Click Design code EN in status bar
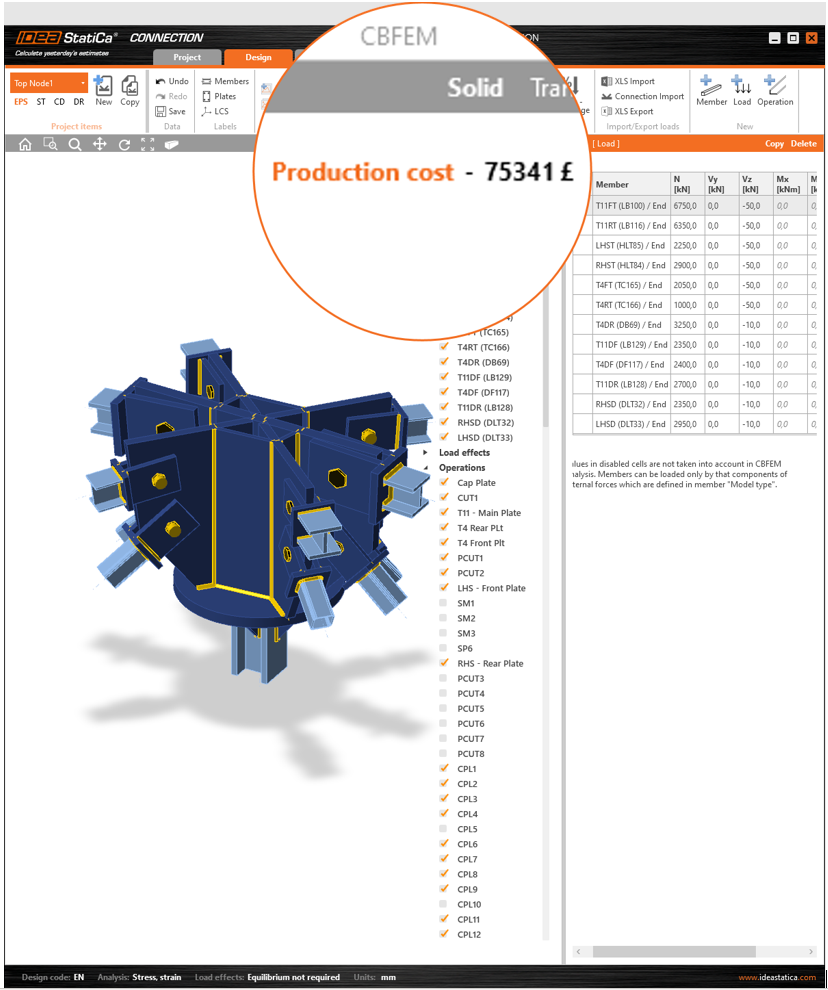This screenshot has width=828, height=990. [x=53, y=977]
